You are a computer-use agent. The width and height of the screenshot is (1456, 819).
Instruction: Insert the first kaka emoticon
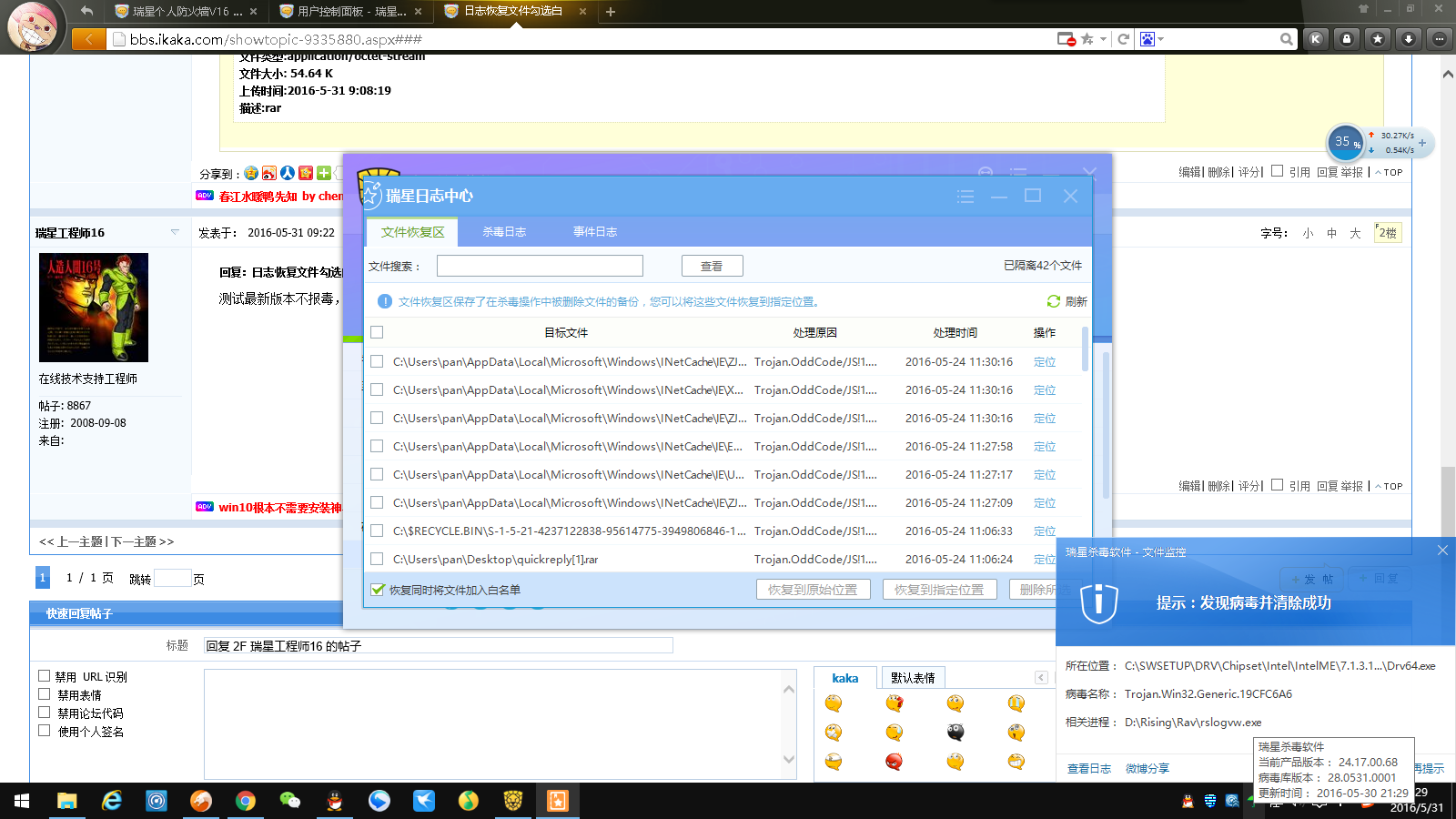click(834, 703)
